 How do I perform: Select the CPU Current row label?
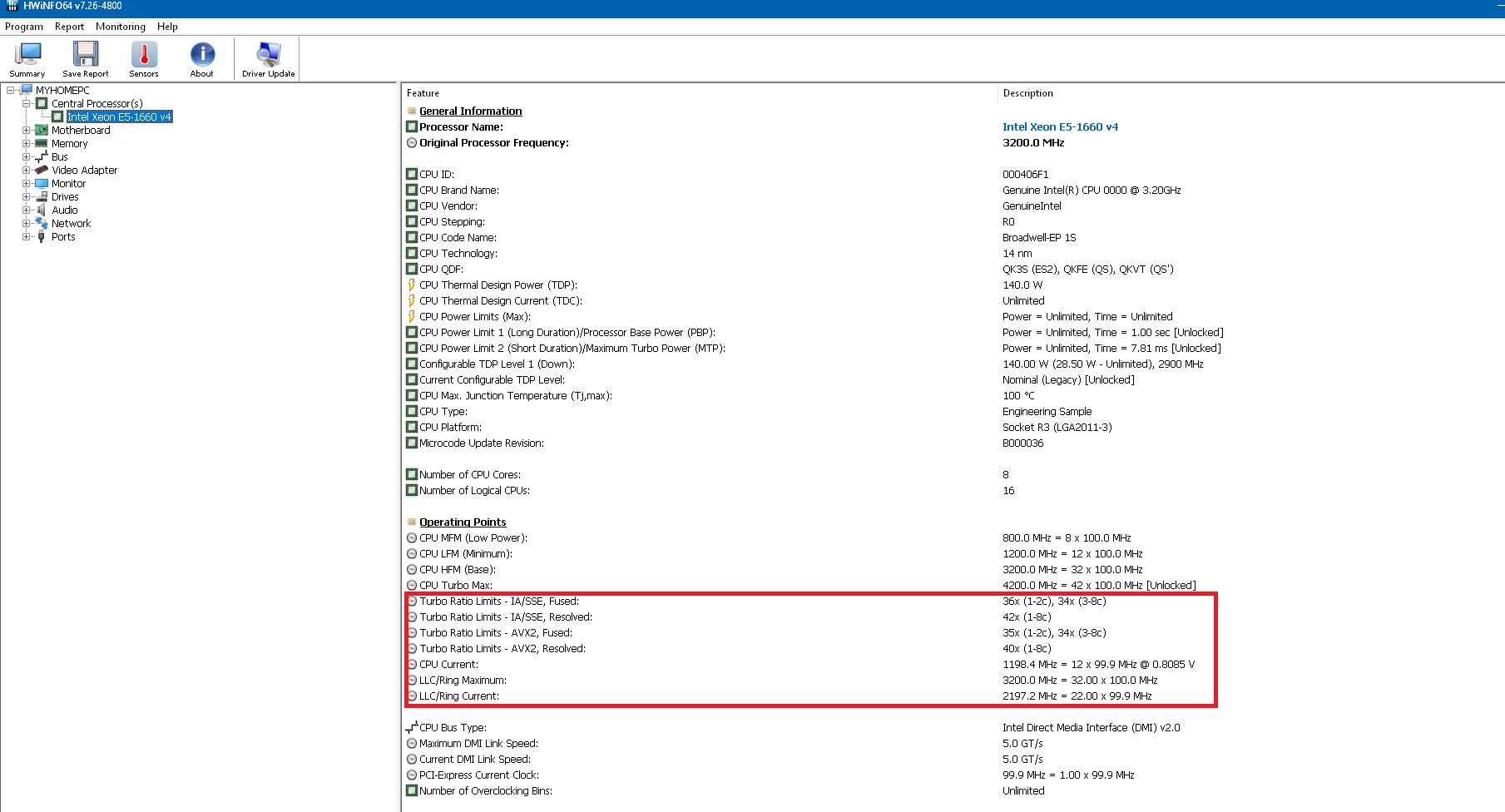pos(448,664)
